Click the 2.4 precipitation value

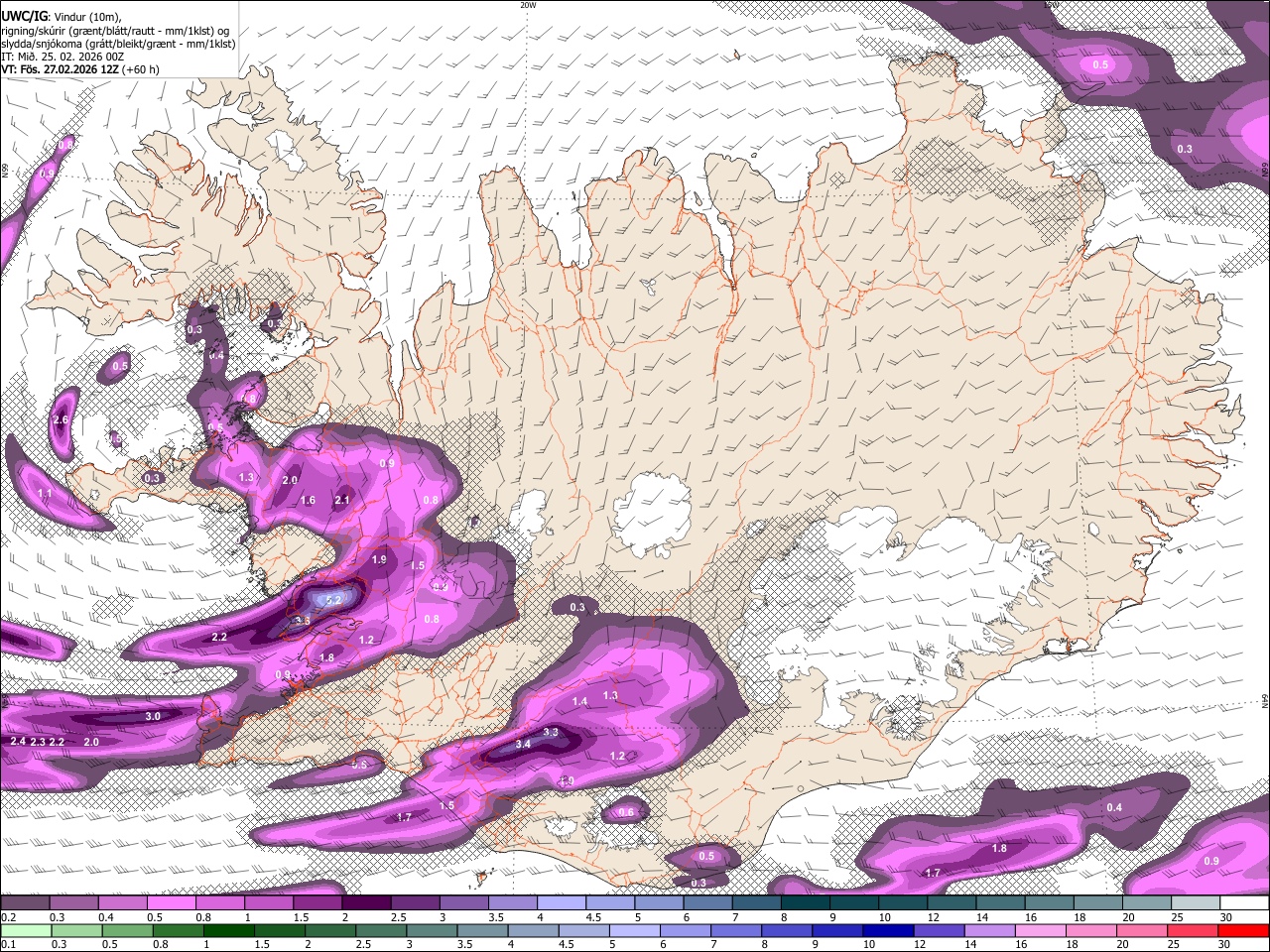pyautogui.click(x=18, y=742)
